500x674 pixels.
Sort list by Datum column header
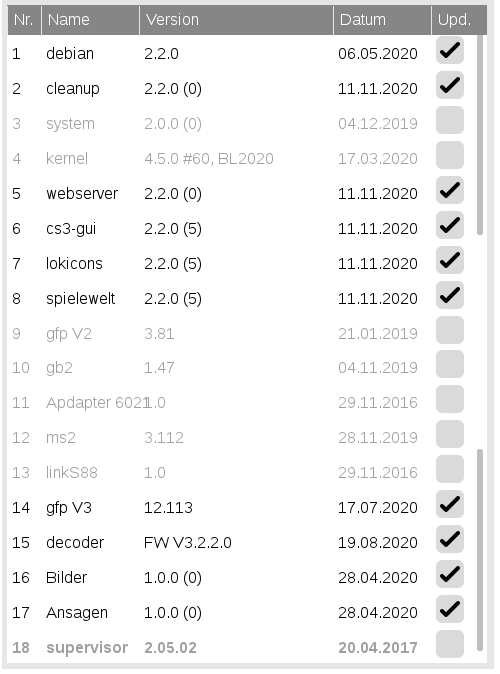click(382, 20)
